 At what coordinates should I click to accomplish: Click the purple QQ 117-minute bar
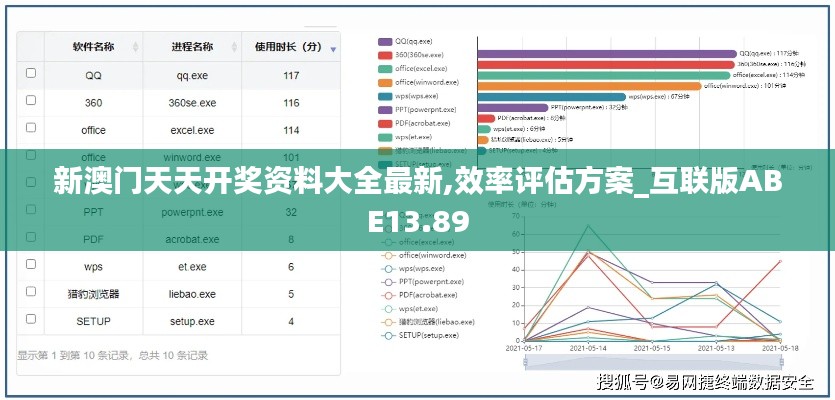607,54
